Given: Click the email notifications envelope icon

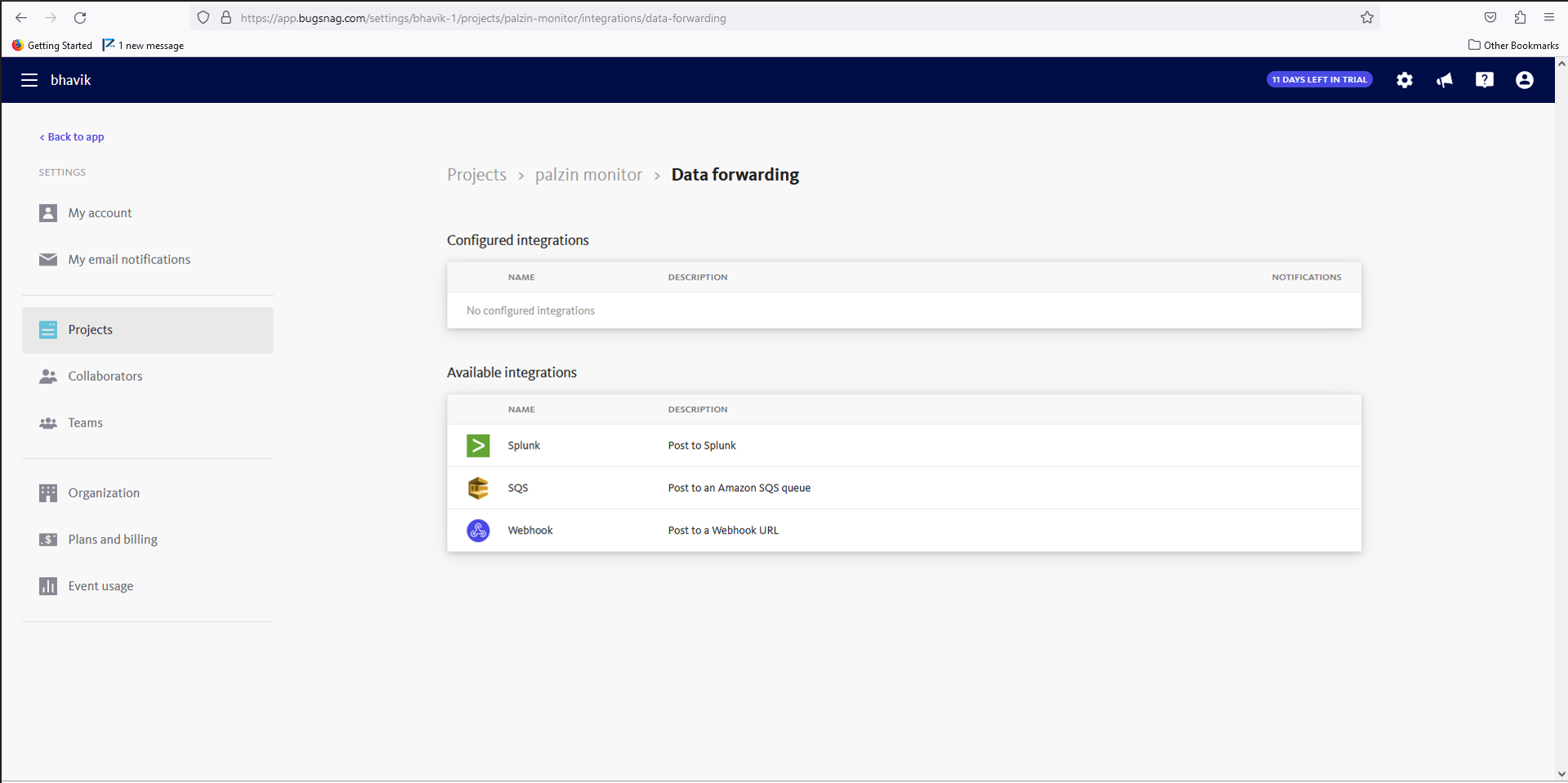Looking at the screenshot, I should 48,259.
